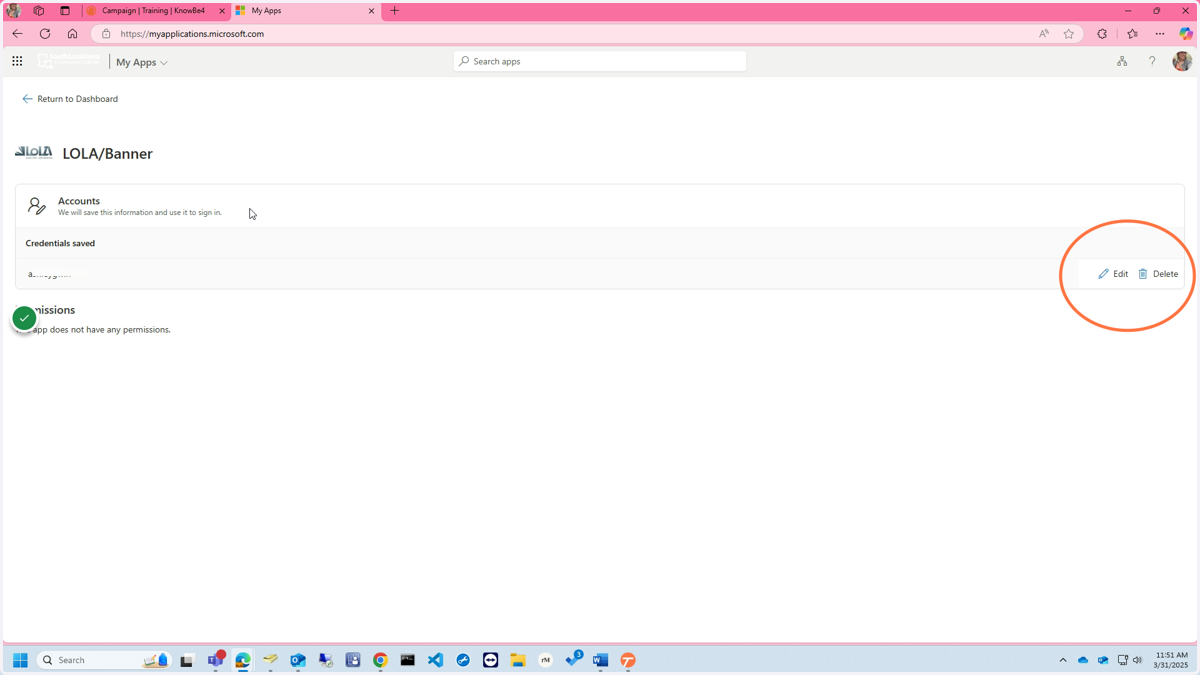This screenshot has height=675, width=1200.
Task: Open a new browser tab
Action: click(x=394, y=11)
